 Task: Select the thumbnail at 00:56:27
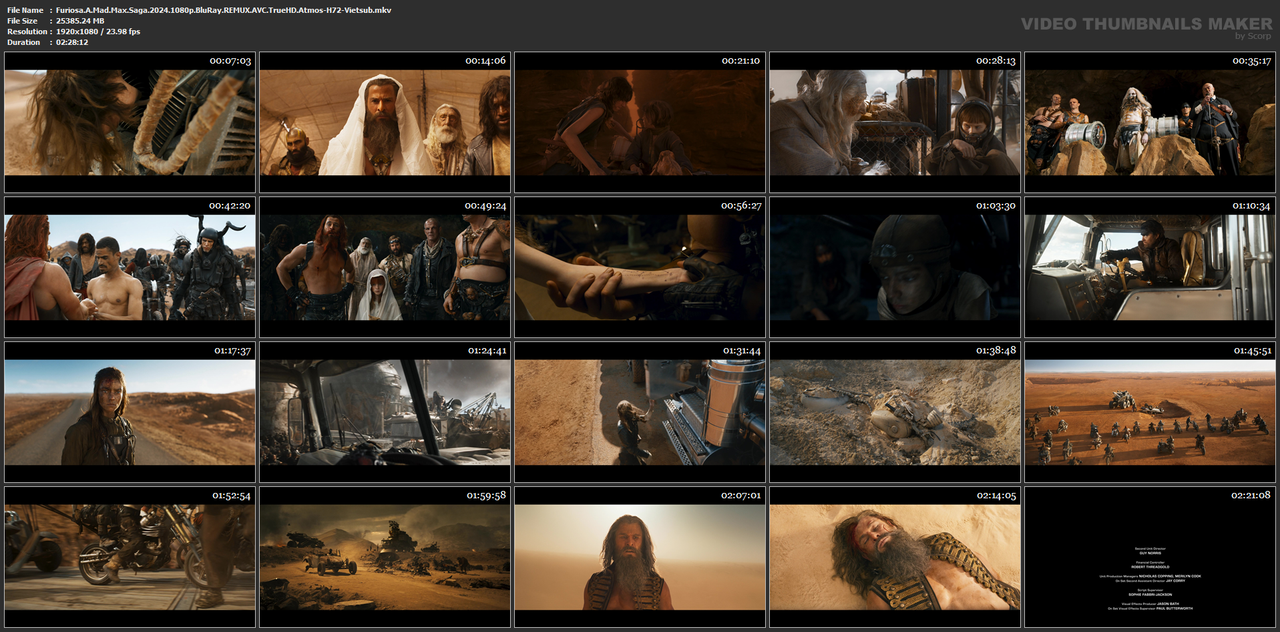tap(640, 267)
